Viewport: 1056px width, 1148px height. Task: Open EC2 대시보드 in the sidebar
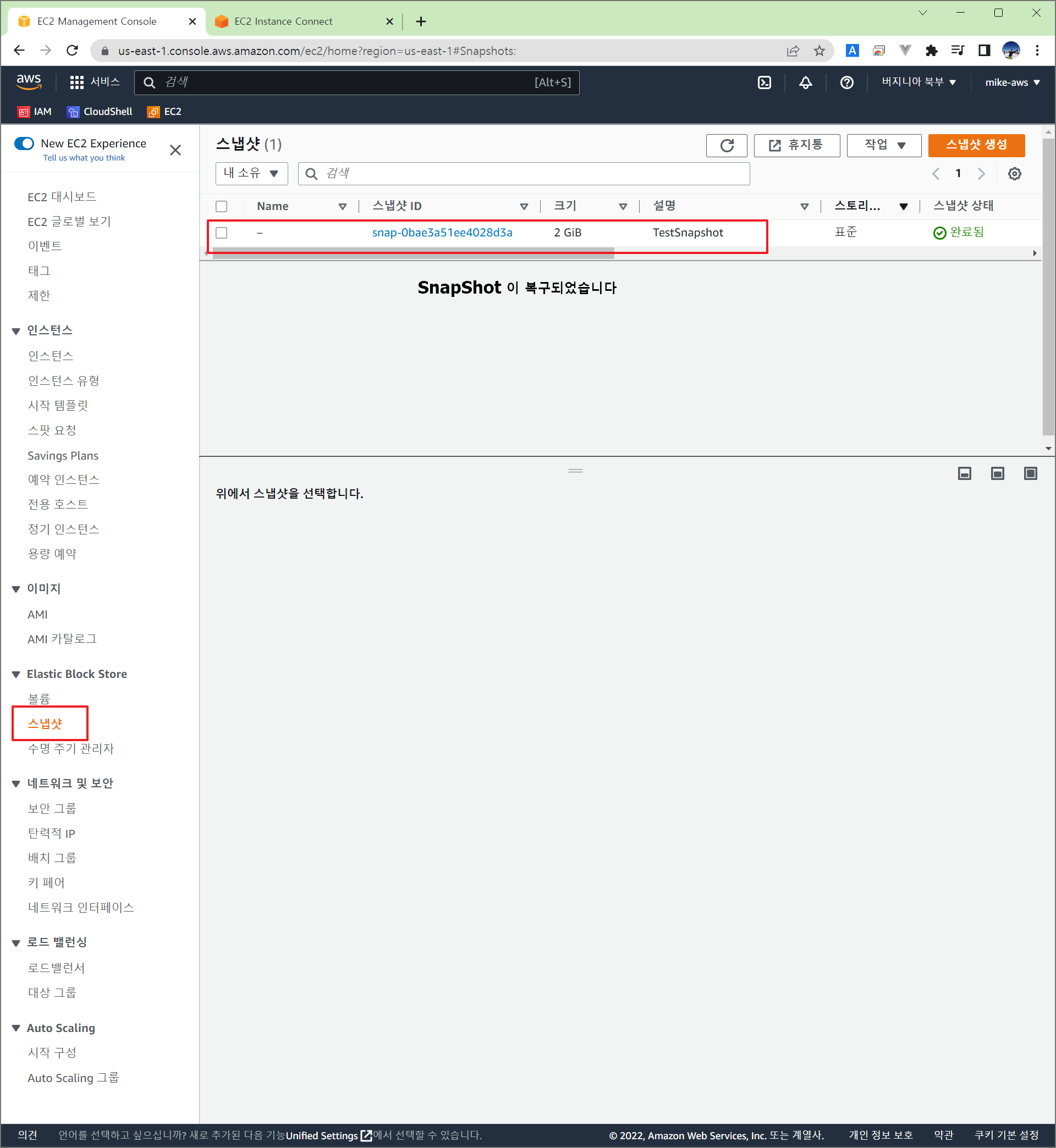coord(62,197)
